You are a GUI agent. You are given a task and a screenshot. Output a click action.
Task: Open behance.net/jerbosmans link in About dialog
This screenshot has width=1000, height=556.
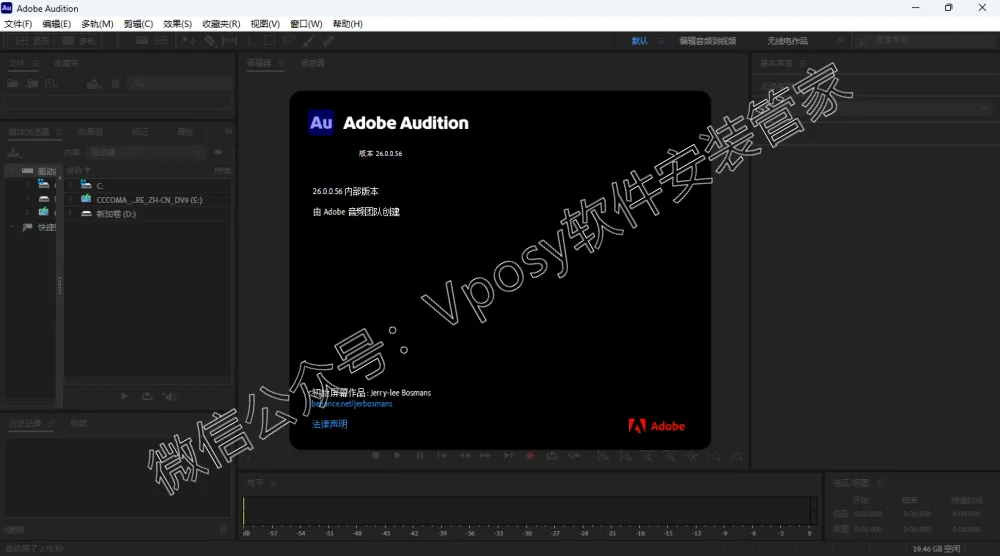tap(351, 404)
